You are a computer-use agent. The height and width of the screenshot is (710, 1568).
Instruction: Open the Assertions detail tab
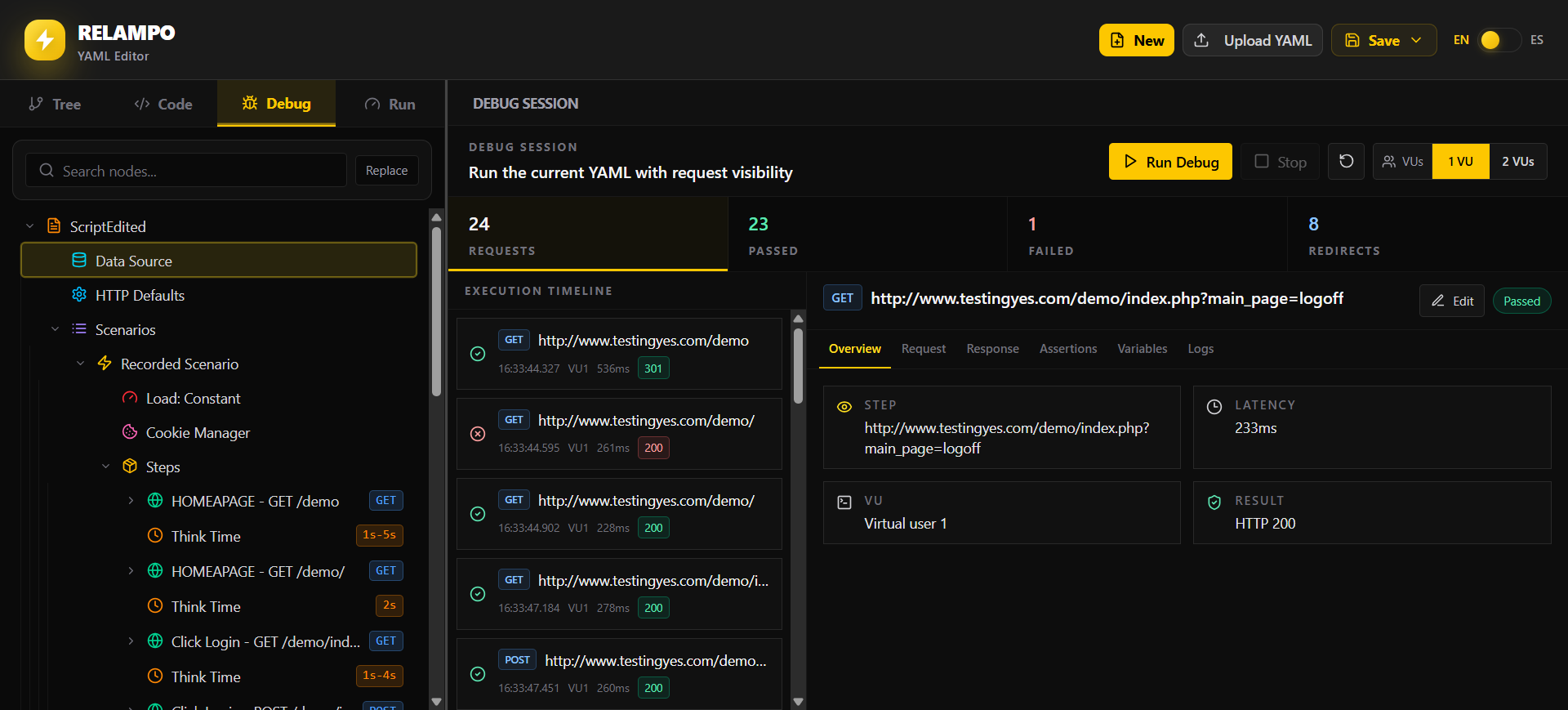coord(1067,349)
